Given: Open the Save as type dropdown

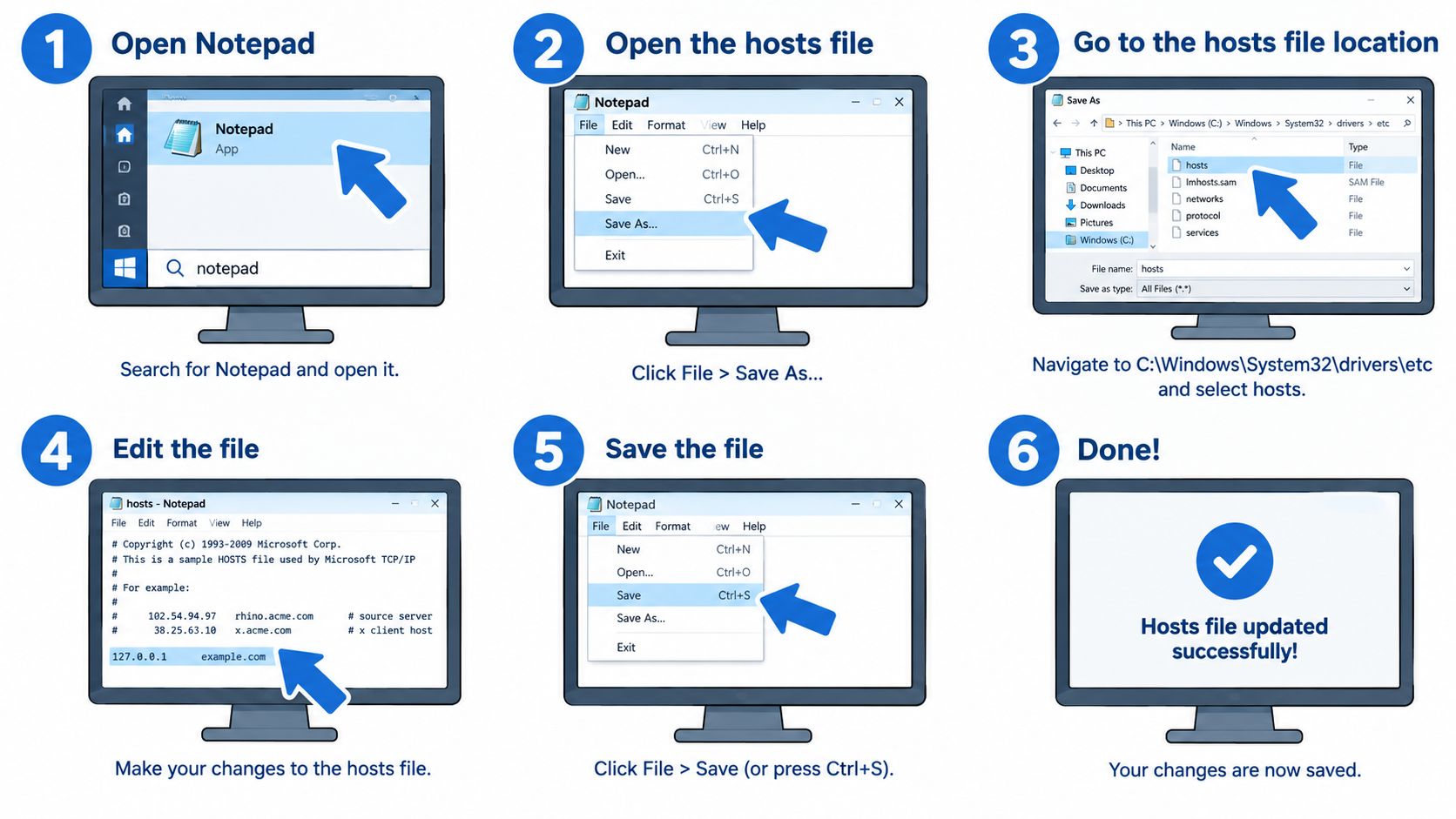Looking at the screenshot, I should click(1275, 289).
